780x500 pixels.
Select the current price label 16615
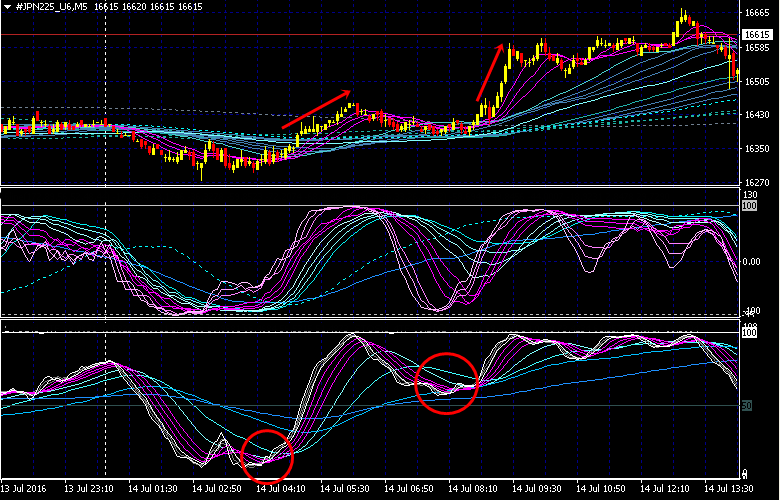click(x=756, y=34)
